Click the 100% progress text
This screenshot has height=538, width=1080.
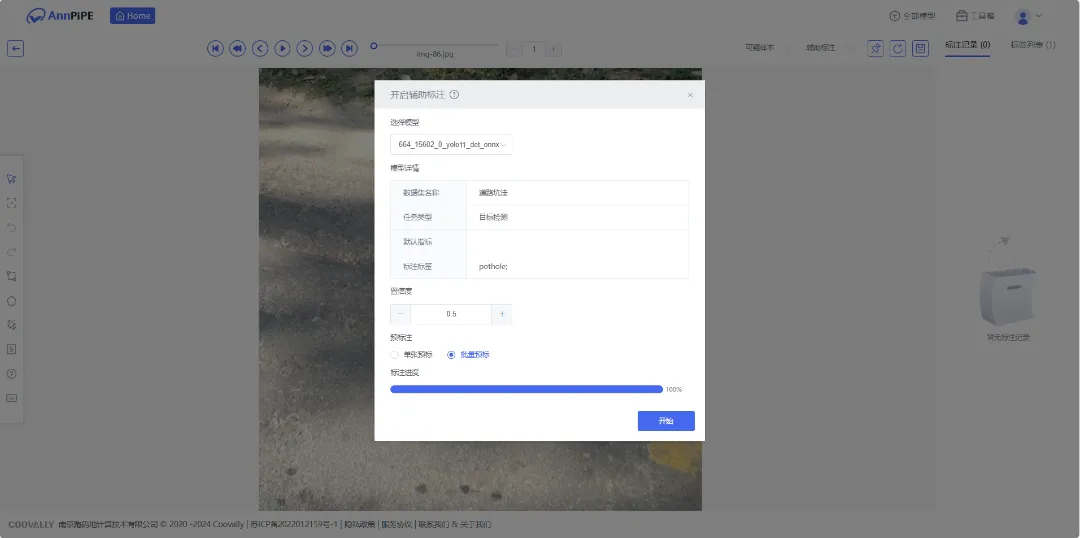click(x=674, y=389)
